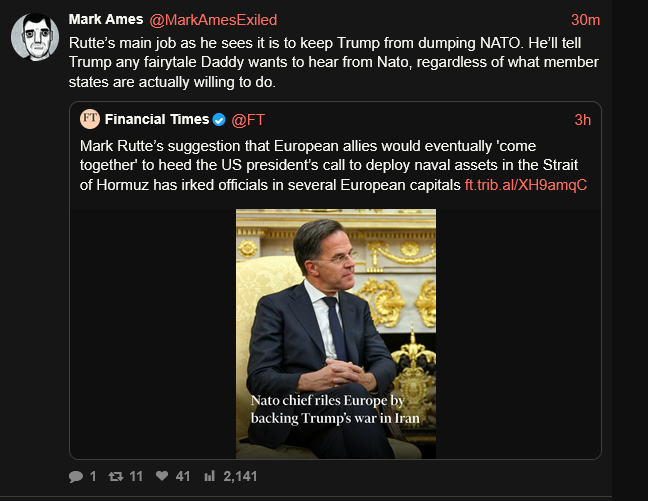
Task: Click the reply speech bubble icon
Action: 76,477
